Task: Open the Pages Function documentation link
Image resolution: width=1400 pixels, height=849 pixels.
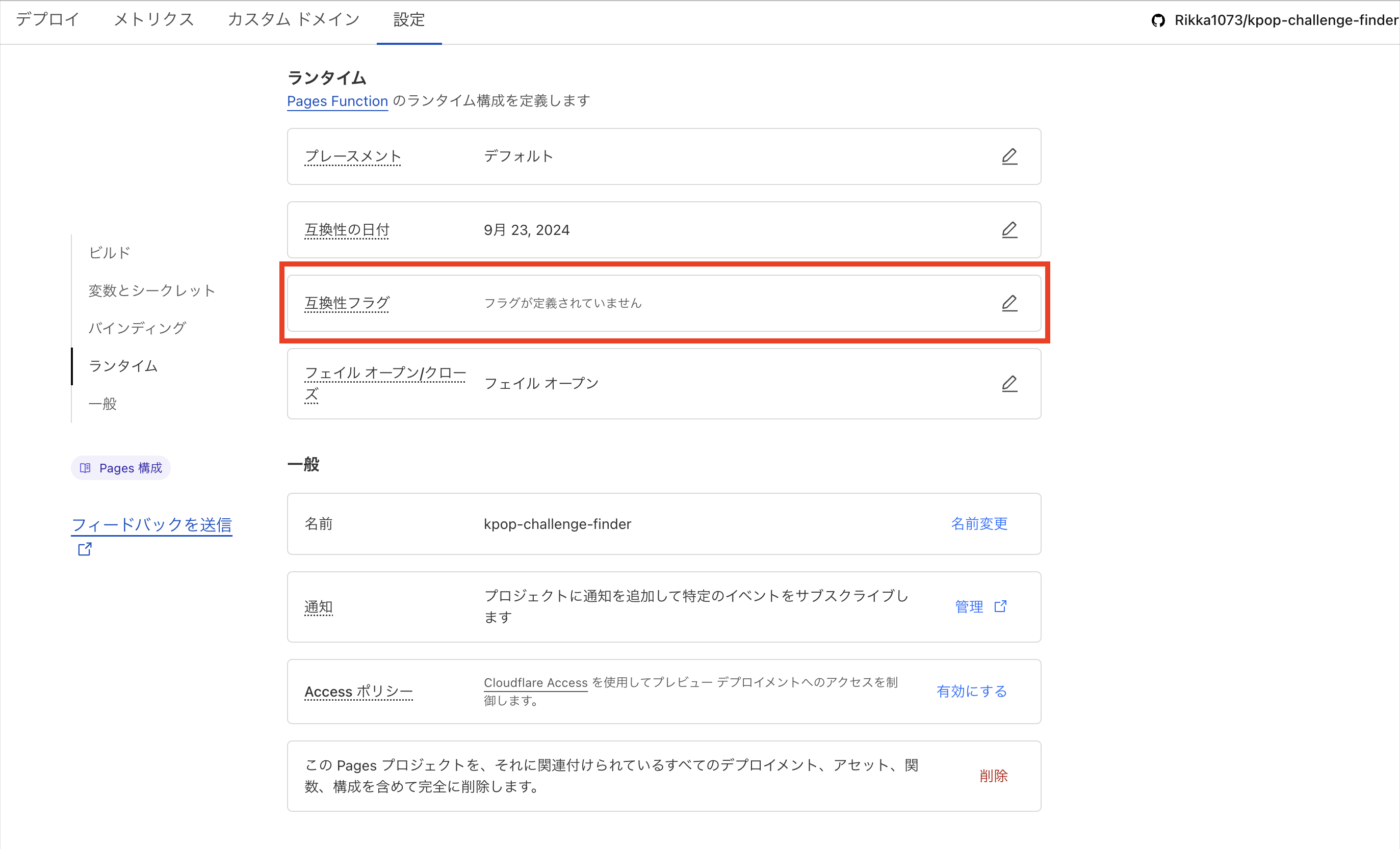Action: [338, 101]
